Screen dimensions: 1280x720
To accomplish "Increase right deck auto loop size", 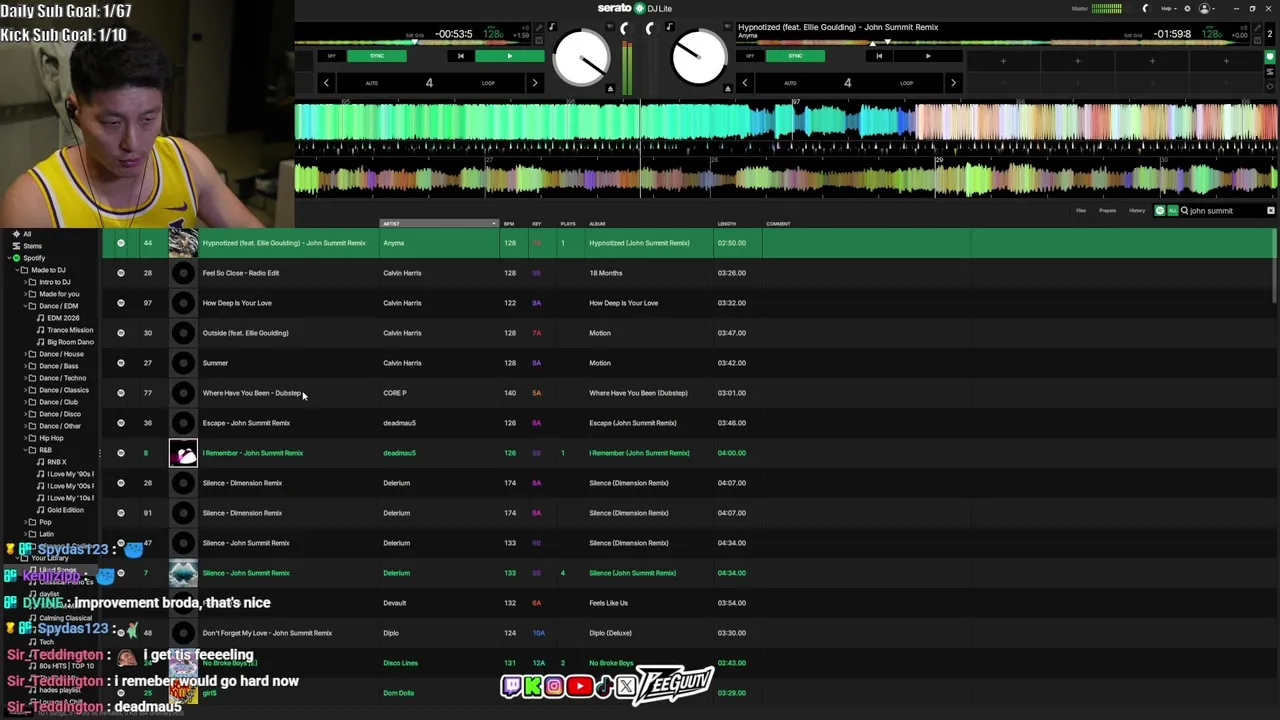I will [x=953, y=83].
